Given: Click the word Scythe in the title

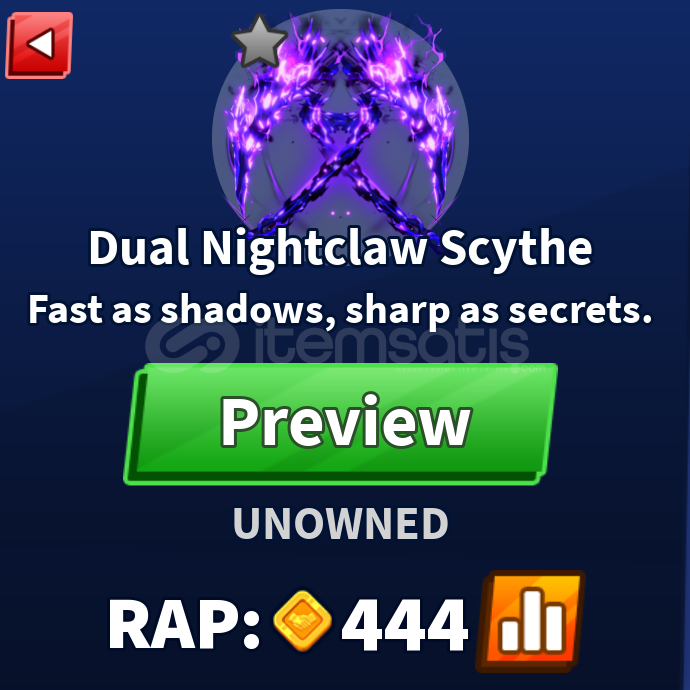Looking at the screenshot, I should 516,250.
